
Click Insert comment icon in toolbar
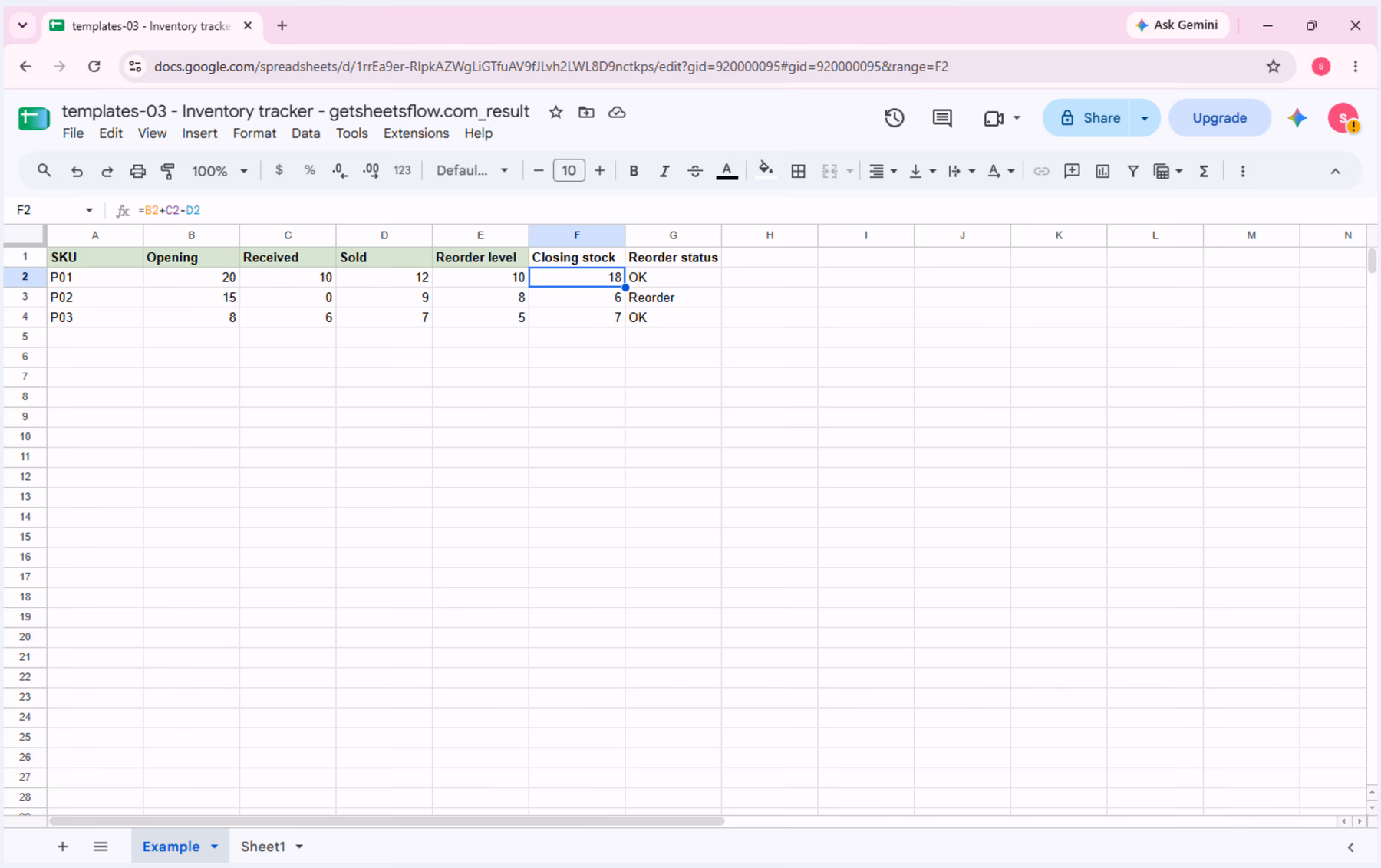(x=1072, y=171)
